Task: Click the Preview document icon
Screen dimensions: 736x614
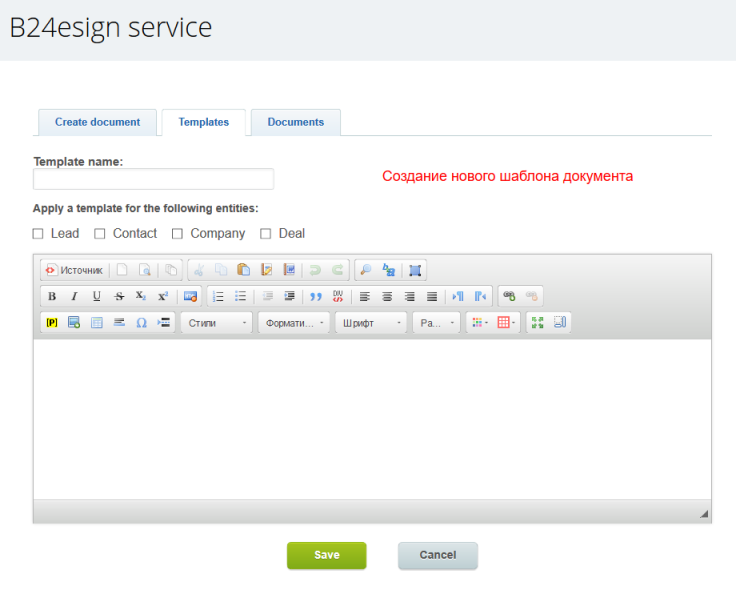Action: point(145,270)
